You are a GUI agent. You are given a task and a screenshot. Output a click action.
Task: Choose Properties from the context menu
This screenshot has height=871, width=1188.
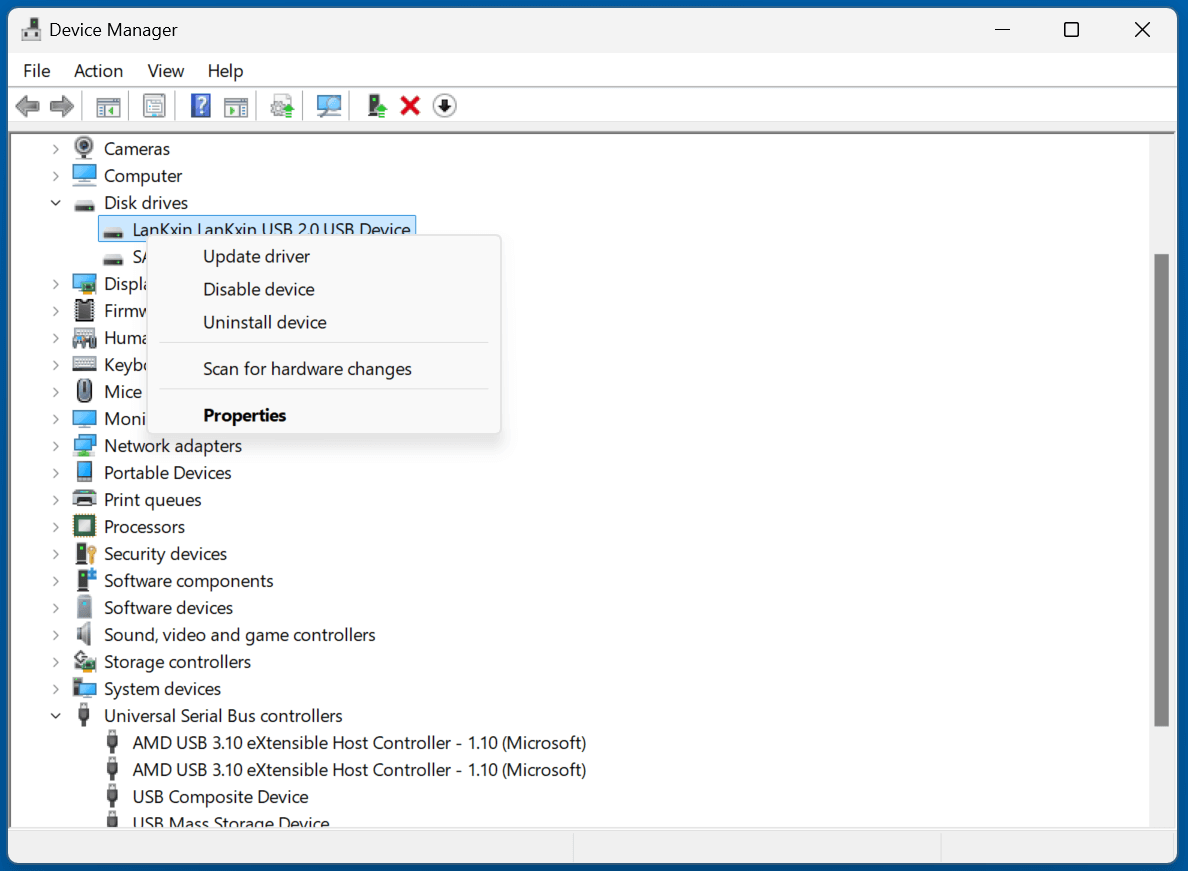click(x=244, y=415)
